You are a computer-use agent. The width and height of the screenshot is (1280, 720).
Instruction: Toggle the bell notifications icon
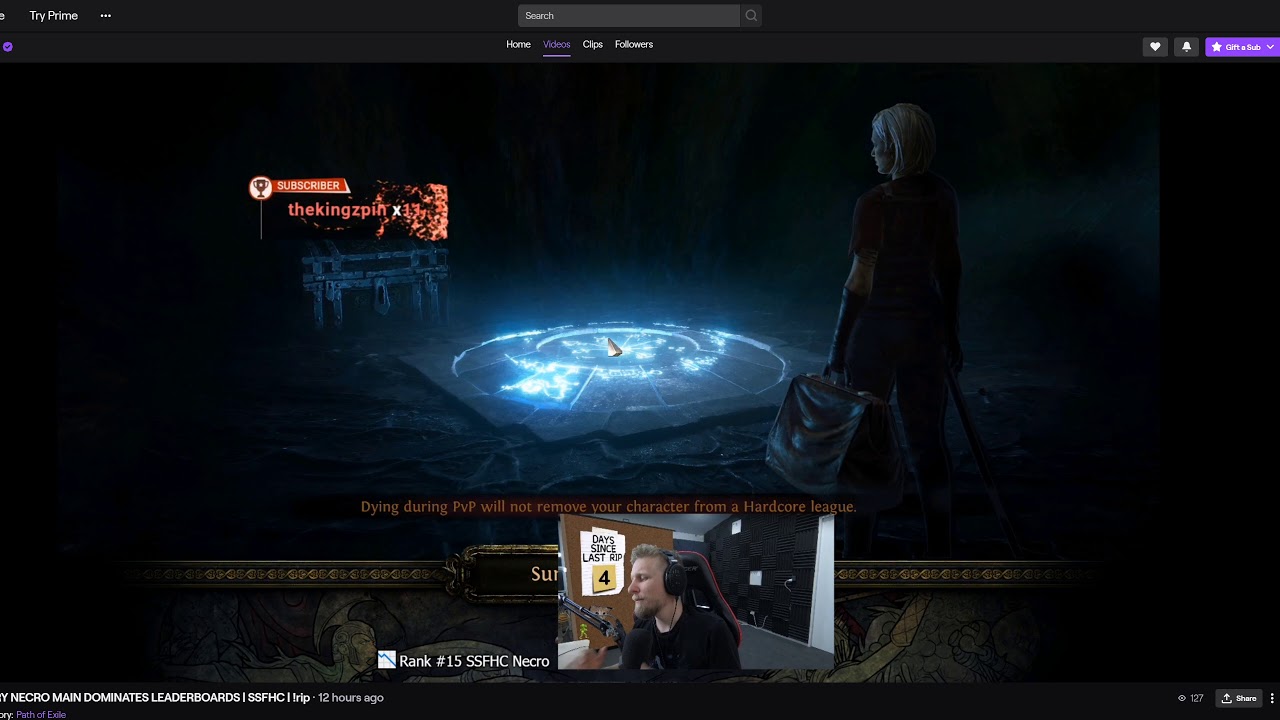pos(1187,47)
